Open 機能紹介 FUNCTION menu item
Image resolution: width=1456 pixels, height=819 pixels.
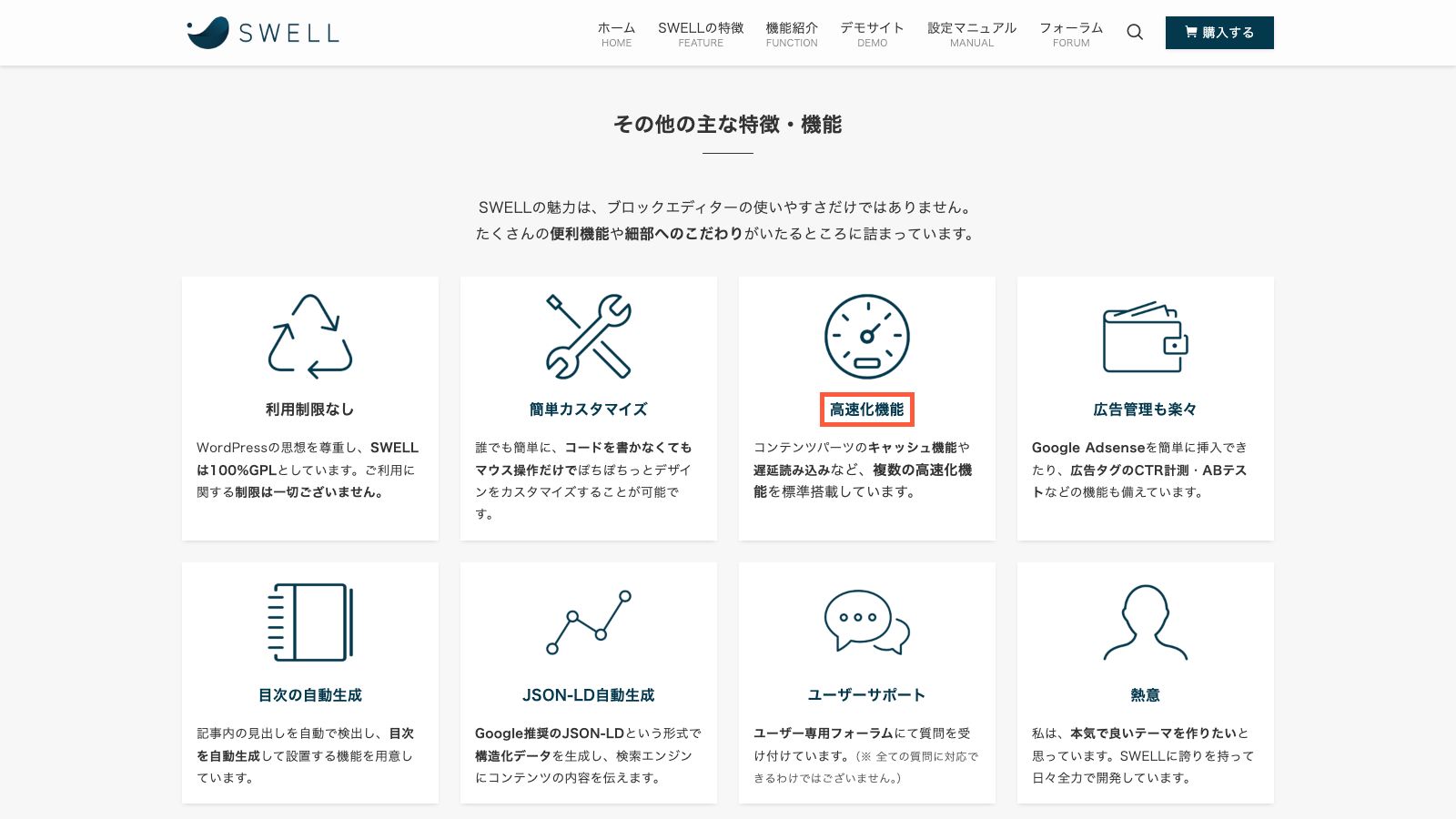point(792,34)
